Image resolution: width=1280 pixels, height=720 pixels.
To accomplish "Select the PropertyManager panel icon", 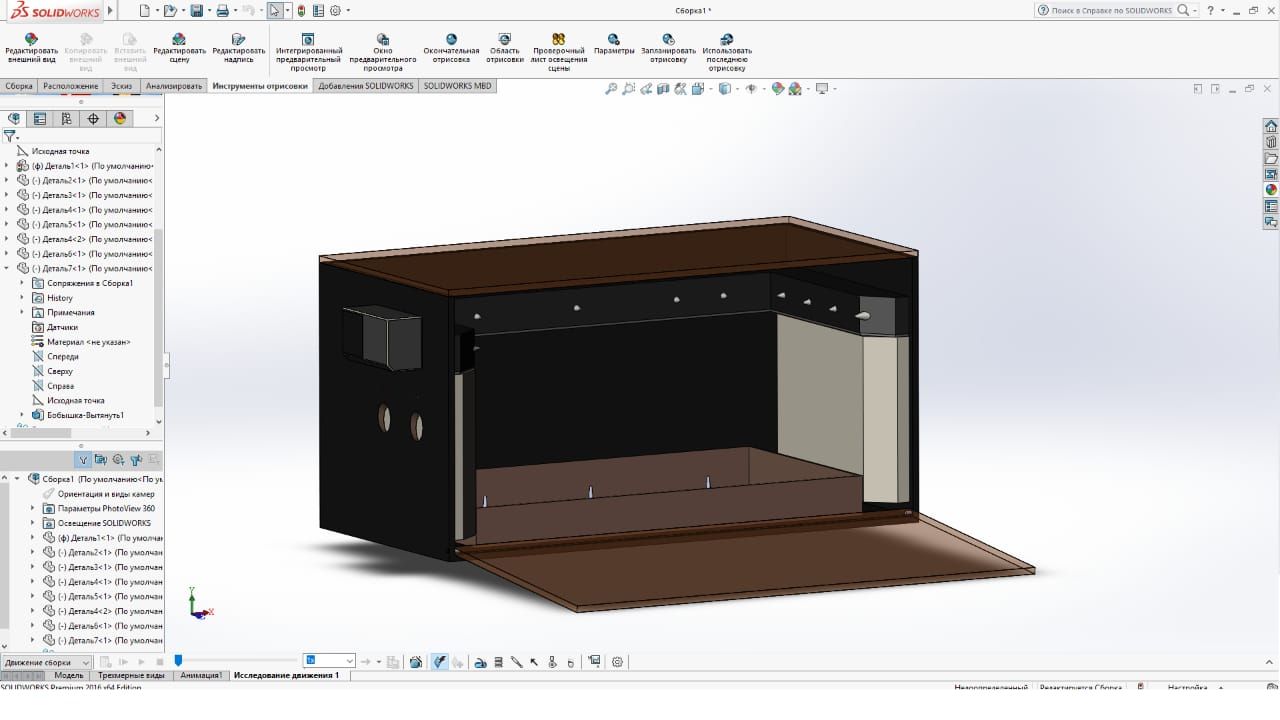I will point(40,118).
